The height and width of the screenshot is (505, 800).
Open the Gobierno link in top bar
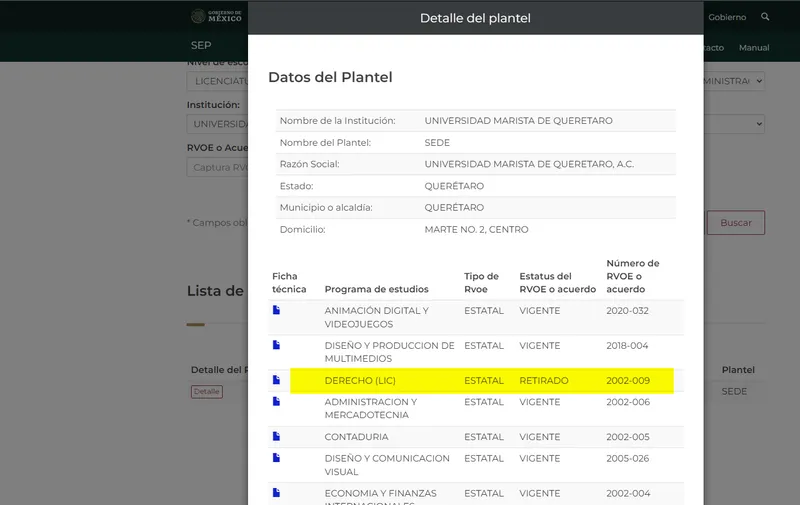[x=727, y=17]
